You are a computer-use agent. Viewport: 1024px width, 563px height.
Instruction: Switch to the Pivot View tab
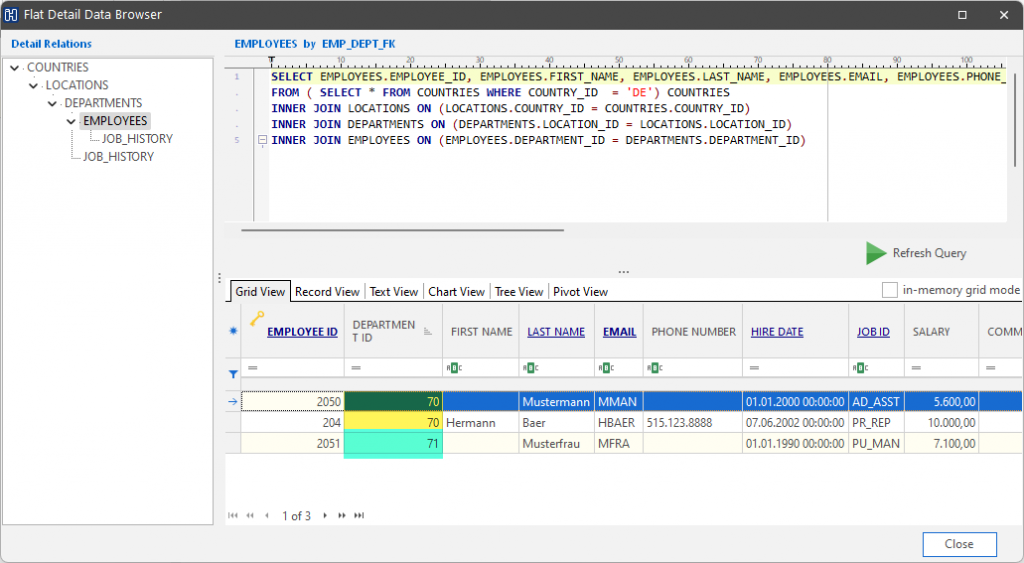coord(581,292)
